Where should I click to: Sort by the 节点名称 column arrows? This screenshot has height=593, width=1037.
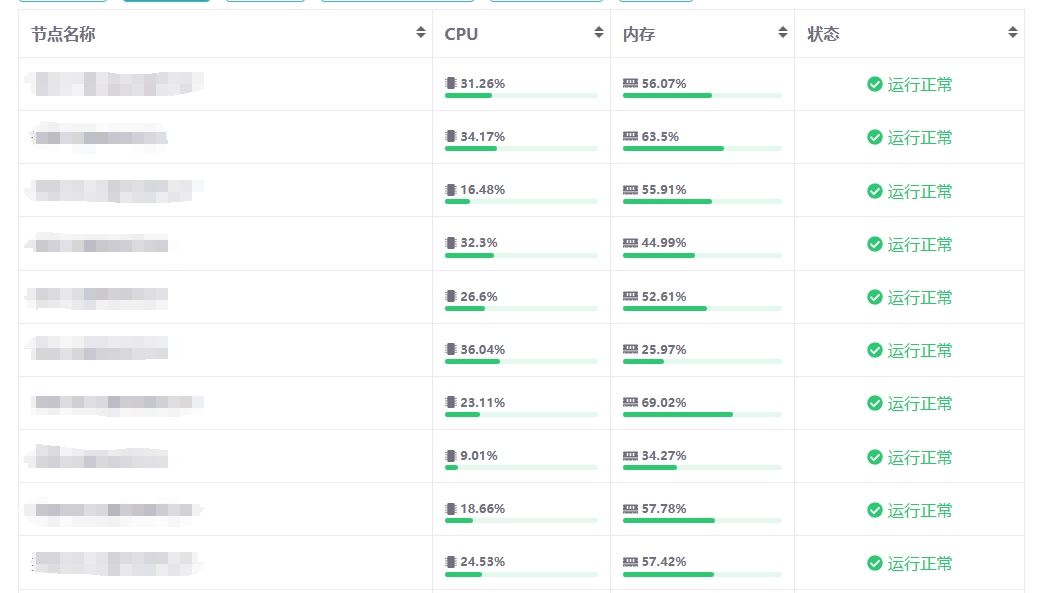[421, 33]
